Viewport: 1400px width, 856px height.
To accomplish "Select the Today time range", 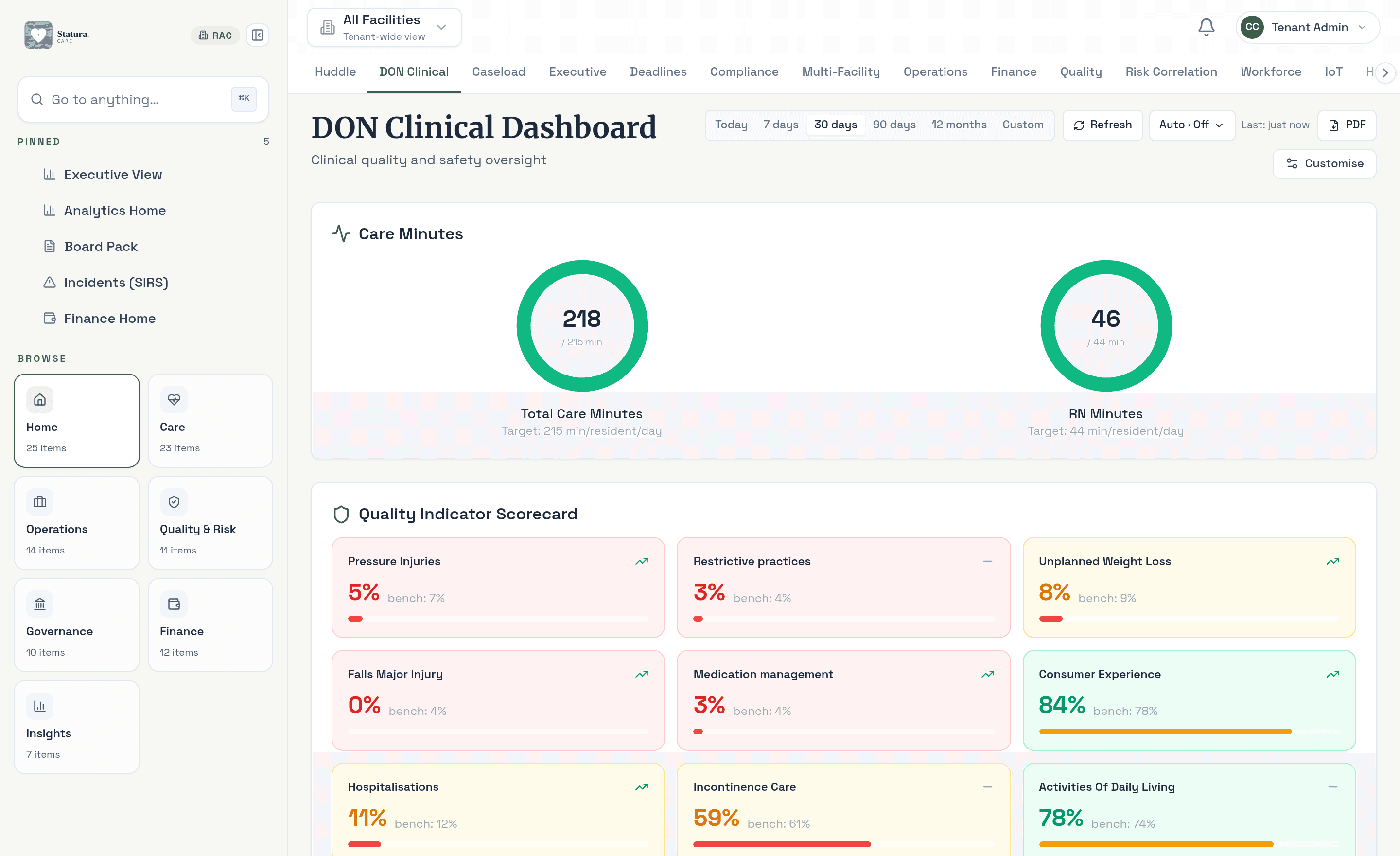I will (731, 125).
